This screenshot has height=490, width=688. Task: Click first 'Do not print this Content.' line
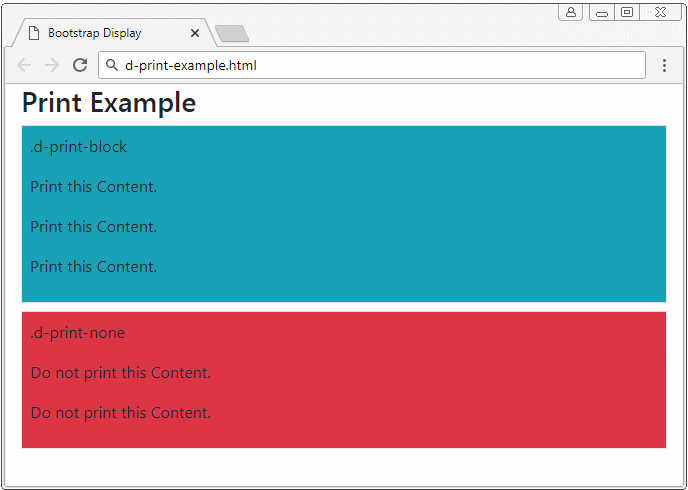click(x=121, y=373)
